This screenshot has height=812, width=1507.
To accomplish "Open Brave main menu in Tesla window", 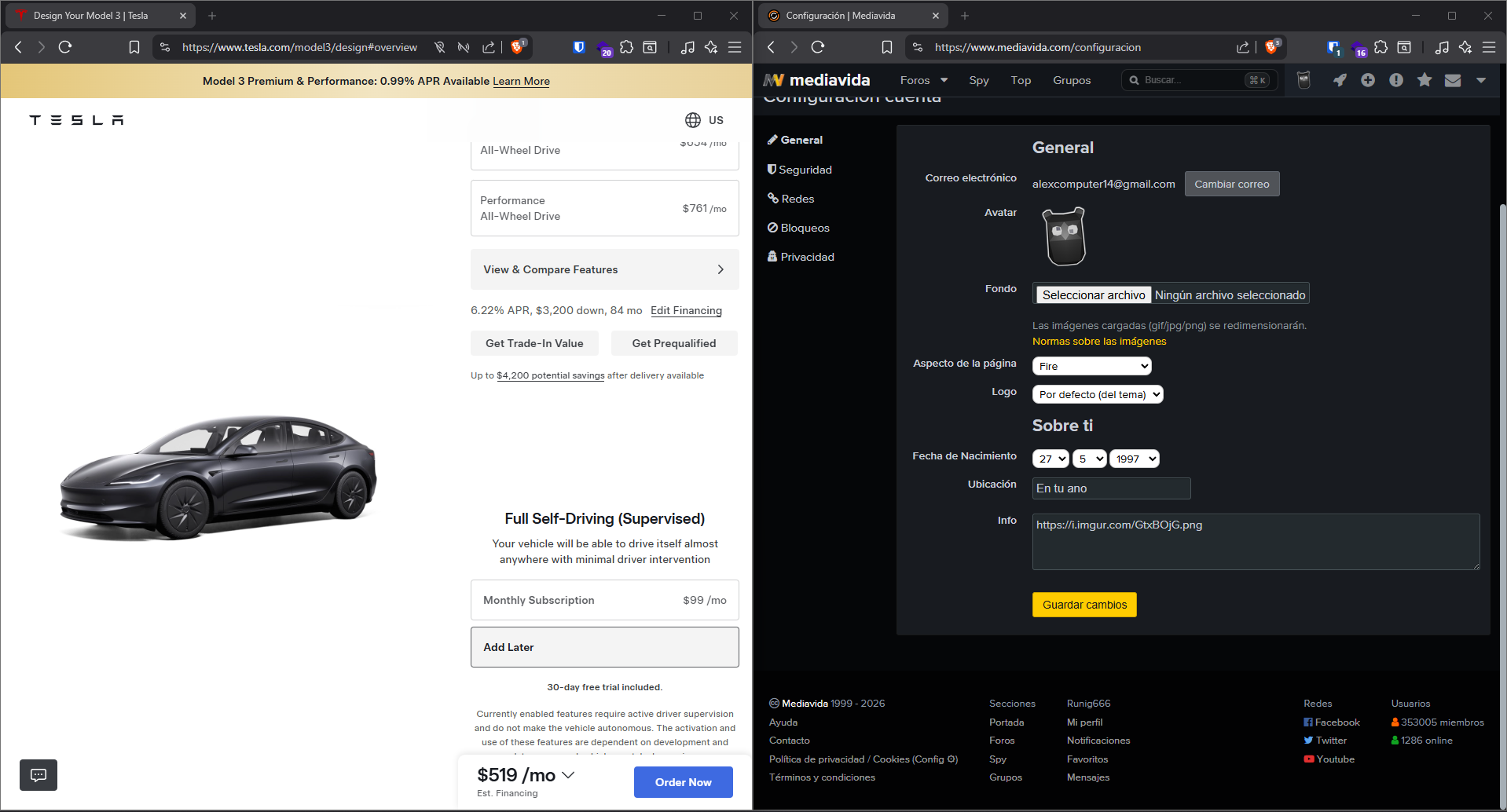I will click(735, 47).
